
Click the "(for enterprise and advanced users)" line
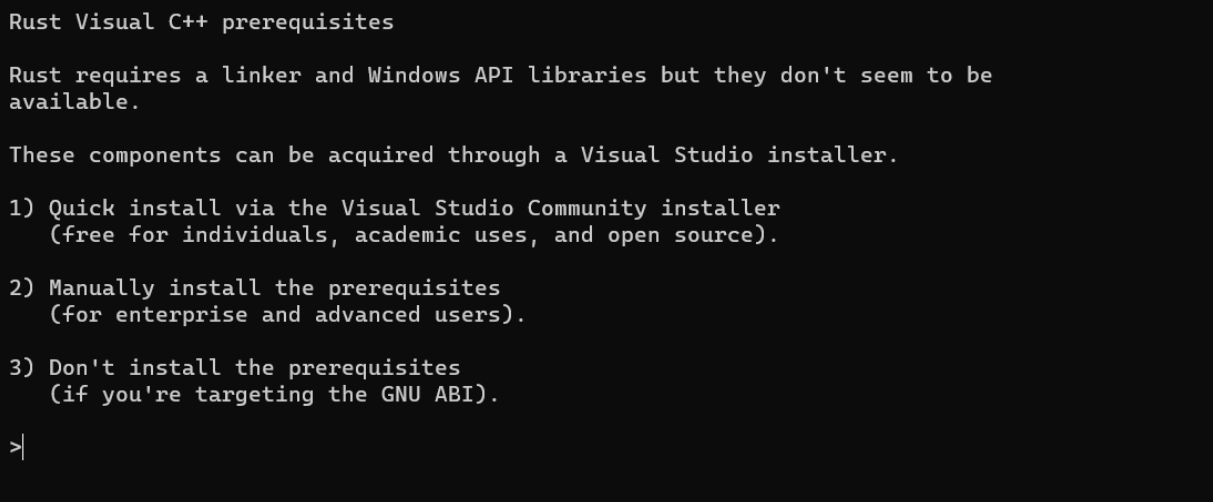coord(287,314)
